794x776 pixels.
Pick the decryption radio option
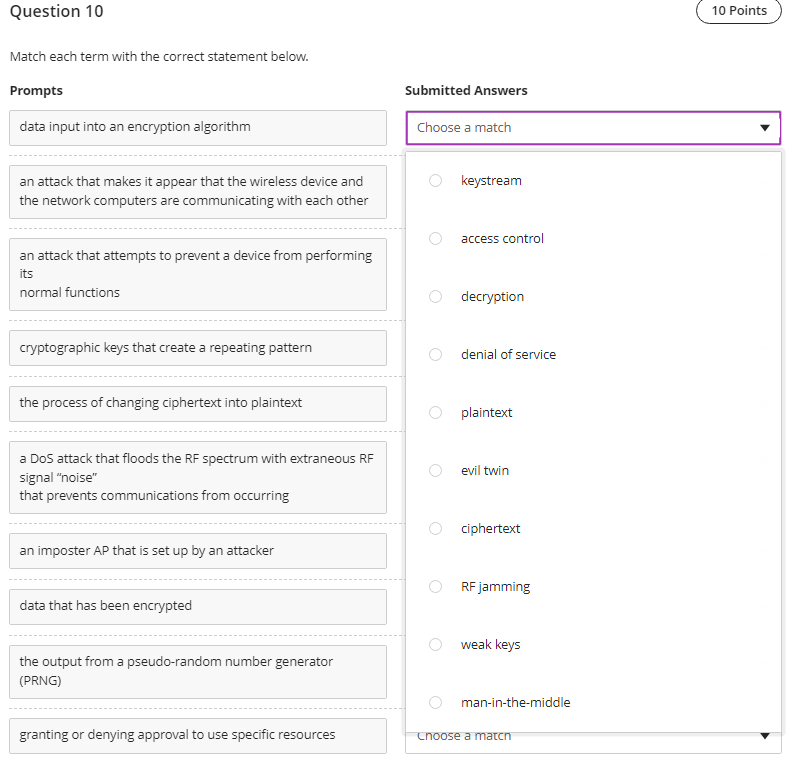[435, 297]
